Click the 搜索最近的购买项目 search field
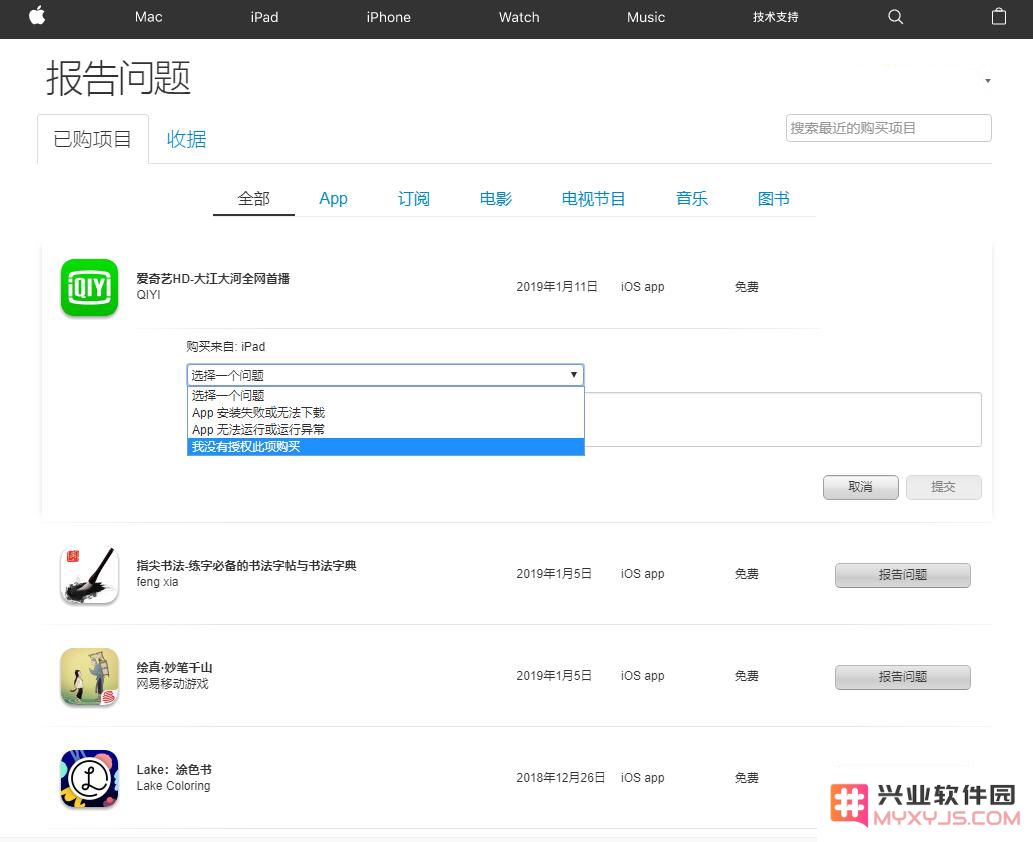Image resolution: width=1033 pixels, height=842 pixels. [x=888, y=128]
